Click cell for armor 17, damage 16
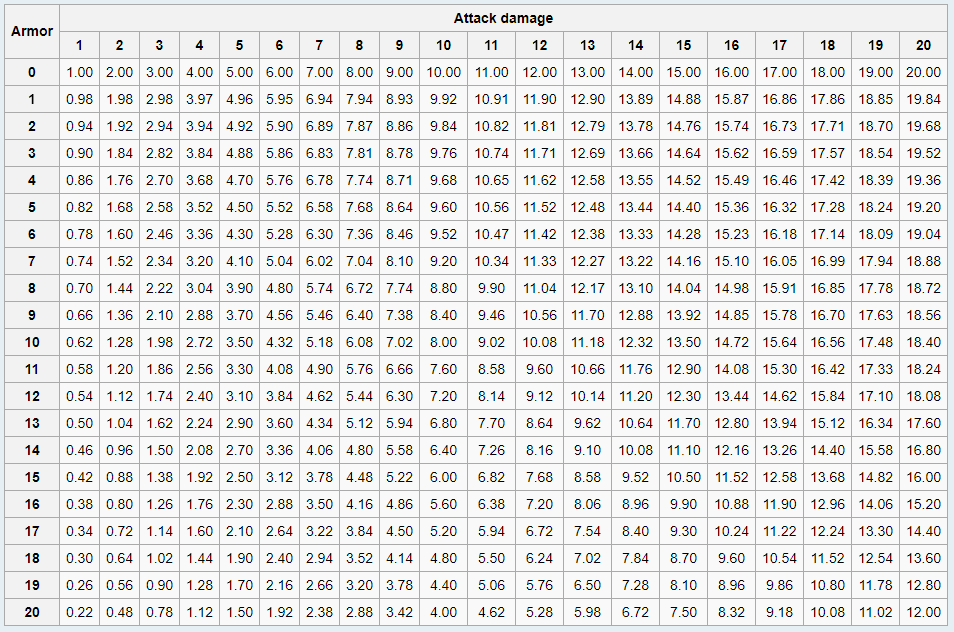Screen dimensions: 954x632 (x=731, y=531)
